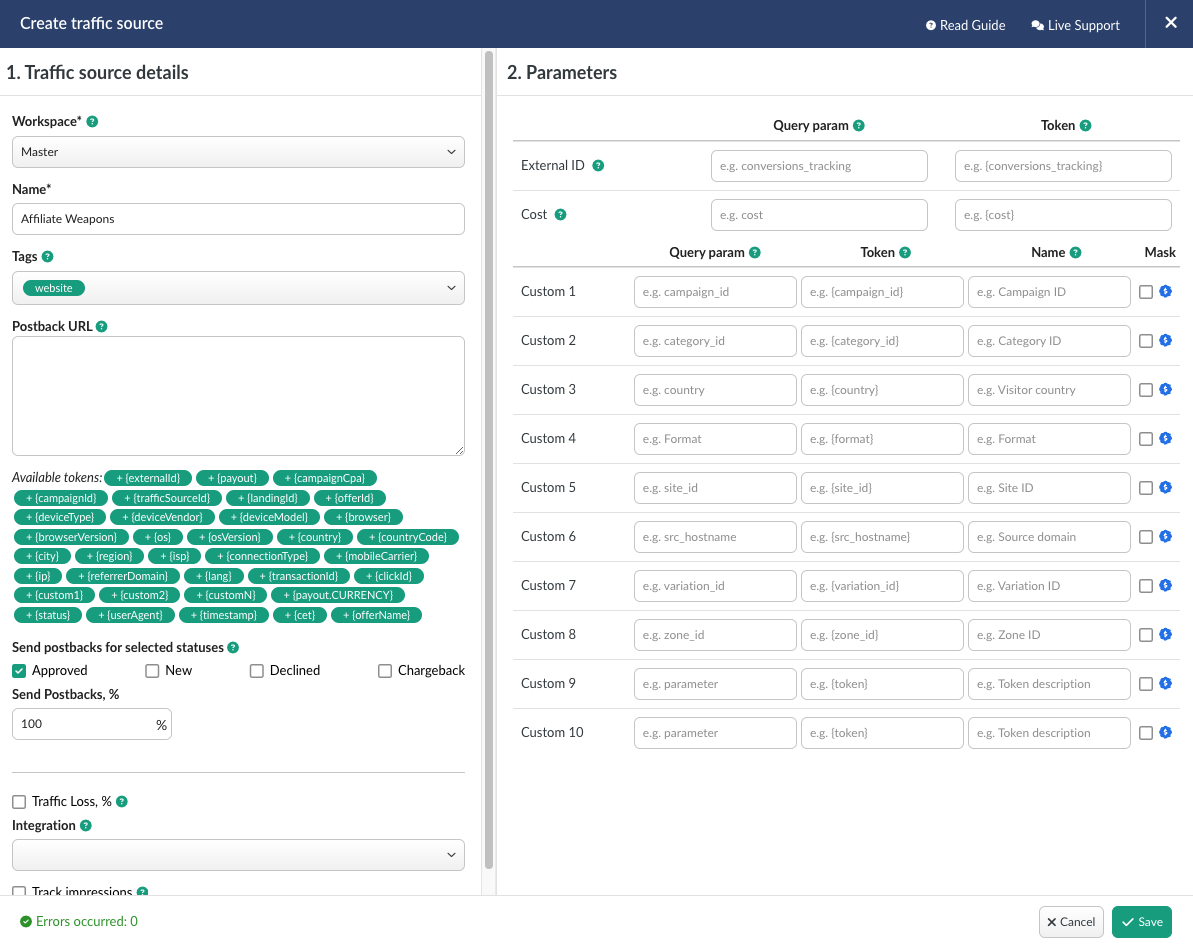Click the help icon next to Workspace
The width and height of the screenshot is (1193, 947).
(92, 121)
